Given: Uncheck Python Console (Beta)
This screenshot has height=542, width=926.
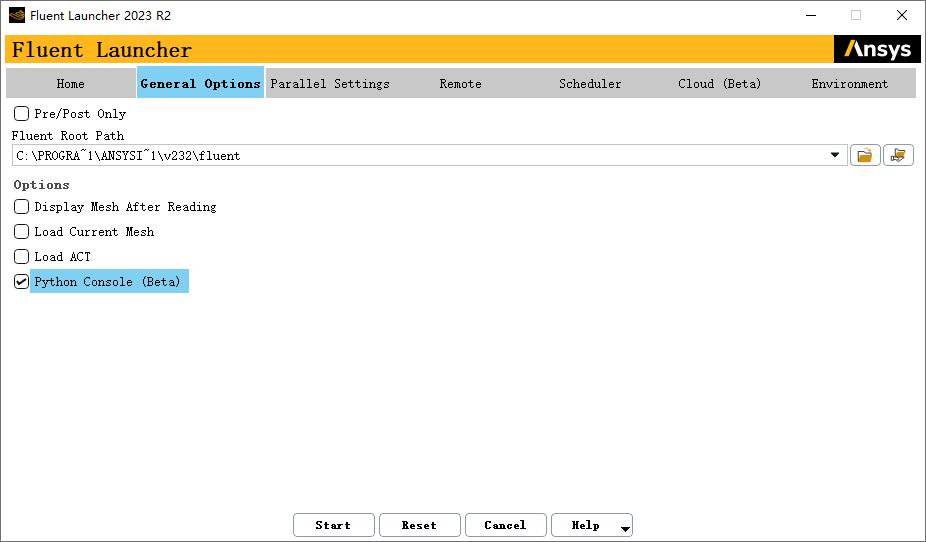Looking at the screenshot, I should [21, 282].
